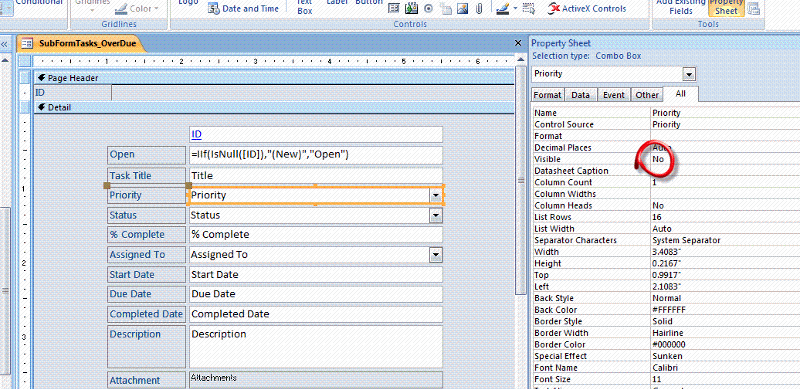Click the form design vertical scrollbar
This screenshot has height=389, width=800.
(x=520, y=179)
